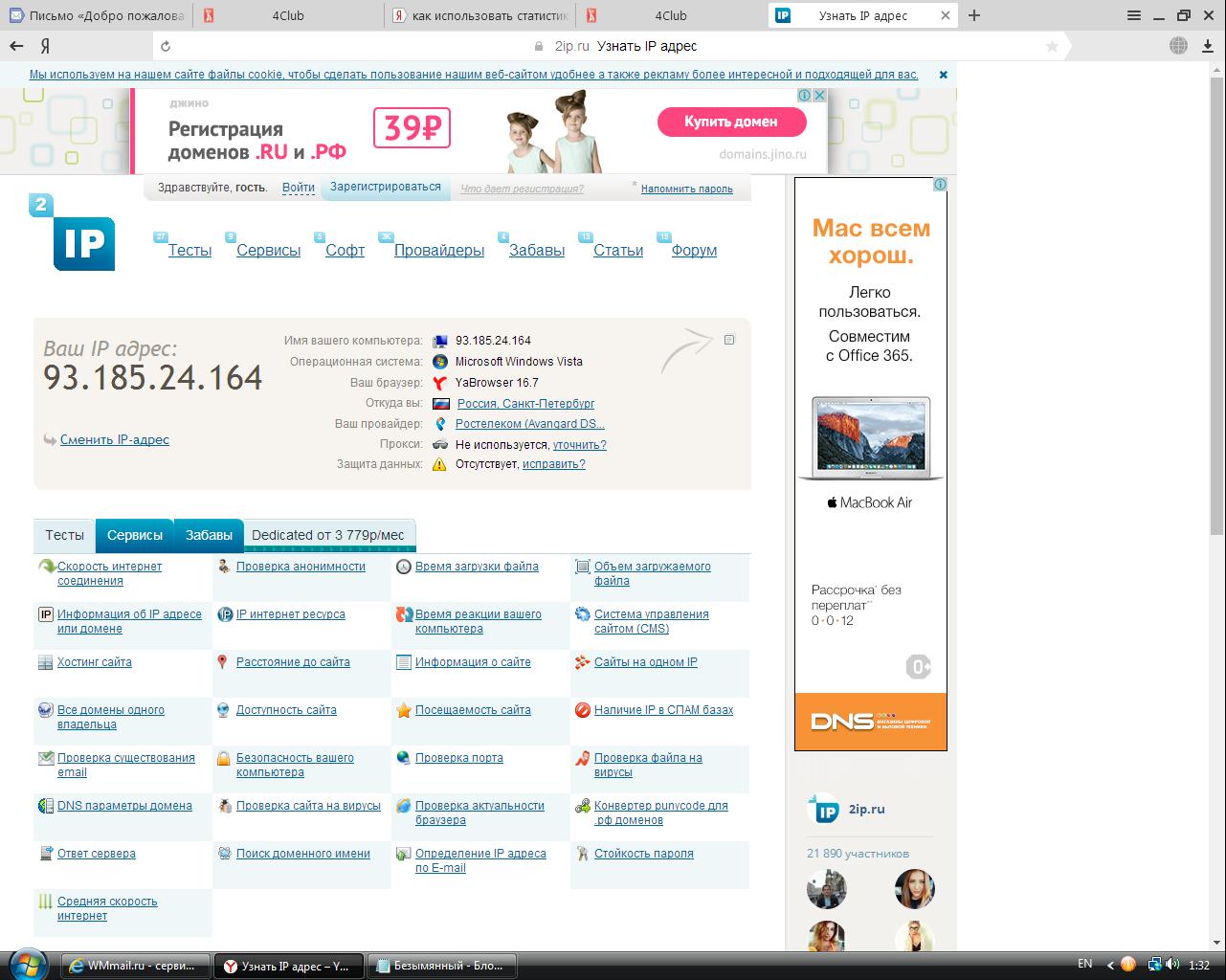Dismiss the cookie notice bar
1226x980 pixels.
[943, 74]
